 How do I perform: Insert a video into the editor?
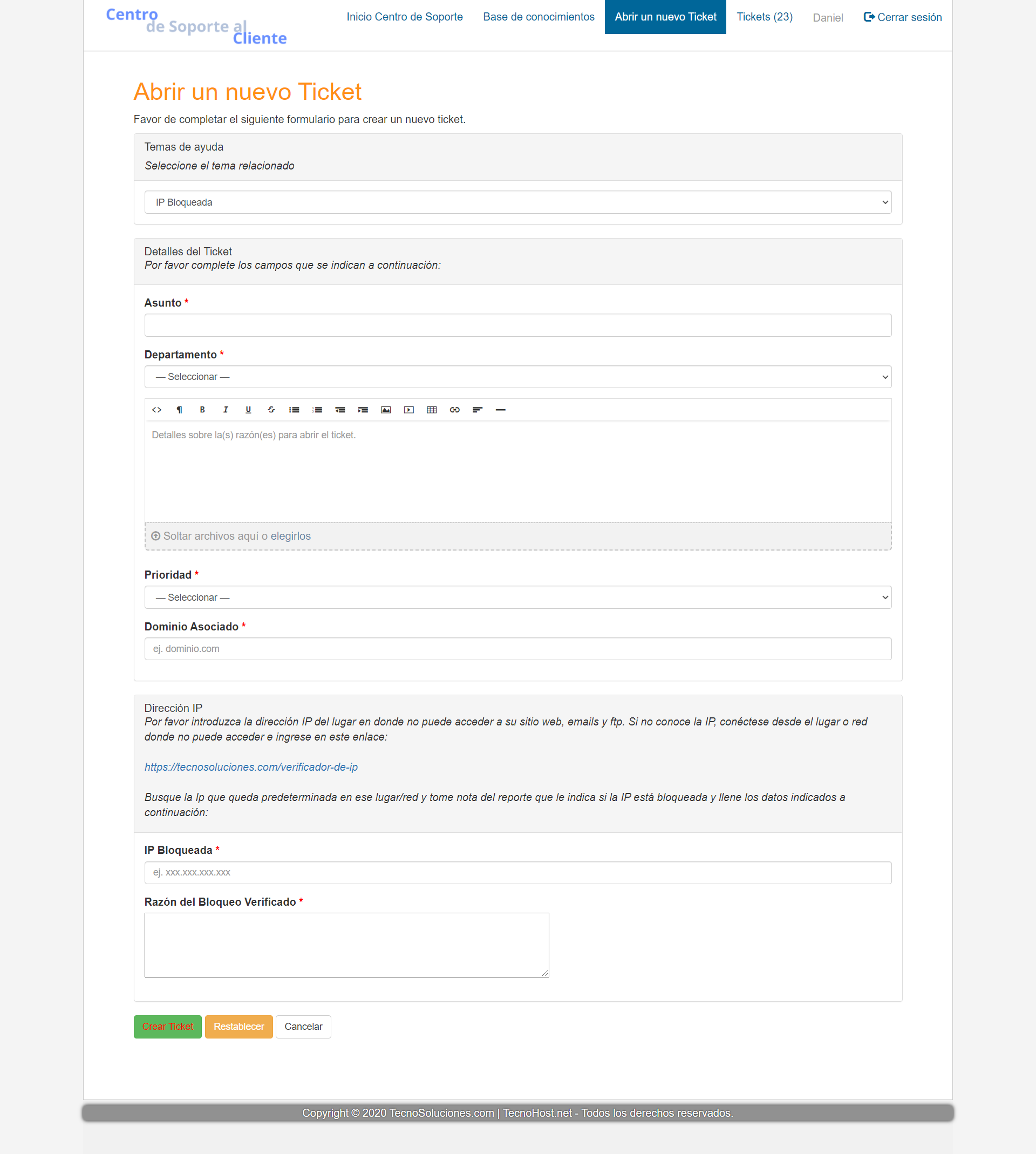pyautogui.click(x=408, y=410)
